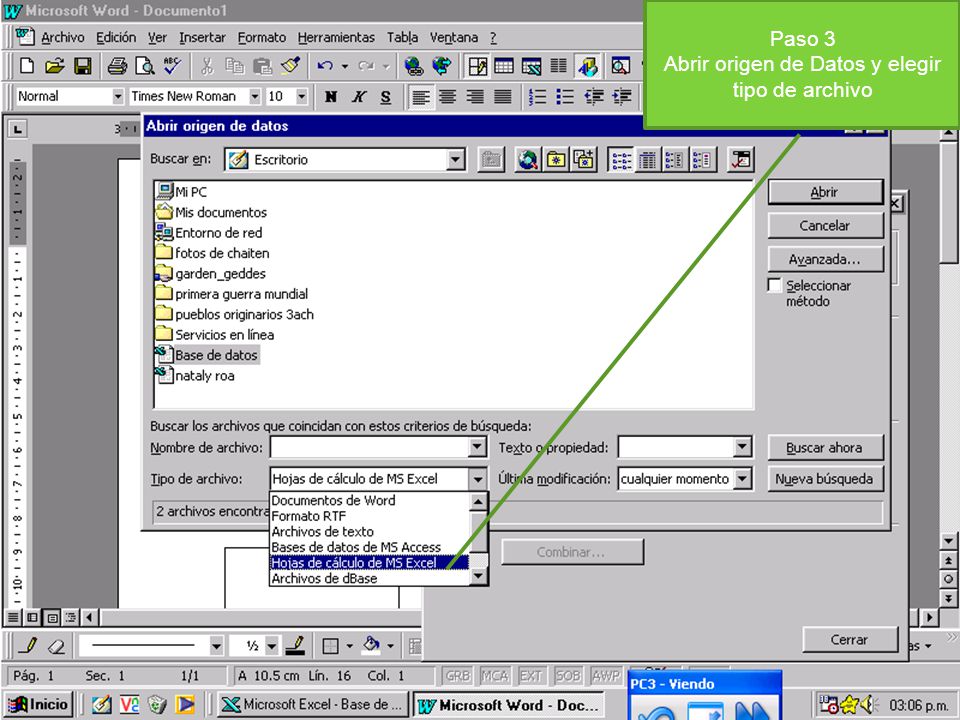This screenshot has width=960, height=720.
Task: Click Insert Excel worksheet icon
Action: (531, 66)
